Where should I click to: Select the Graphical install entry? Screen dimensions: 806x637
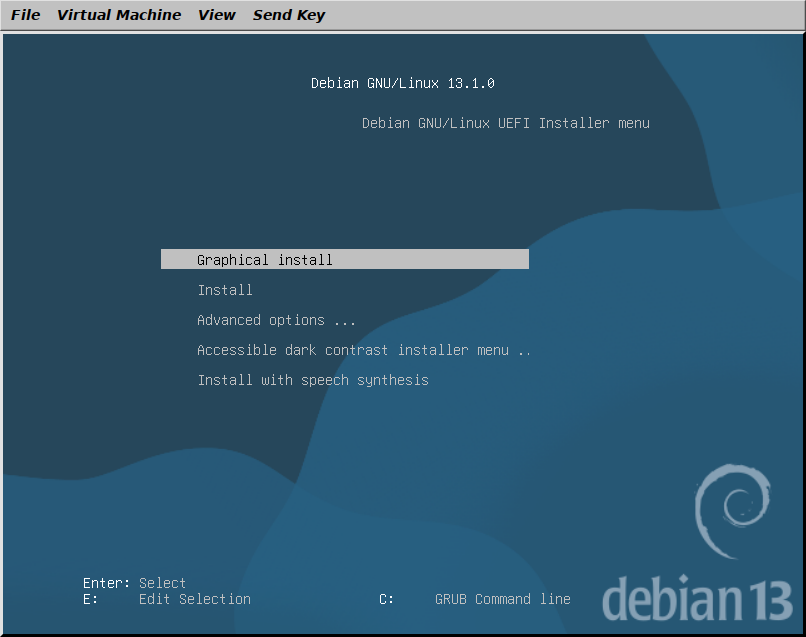(x=264, y=259)
